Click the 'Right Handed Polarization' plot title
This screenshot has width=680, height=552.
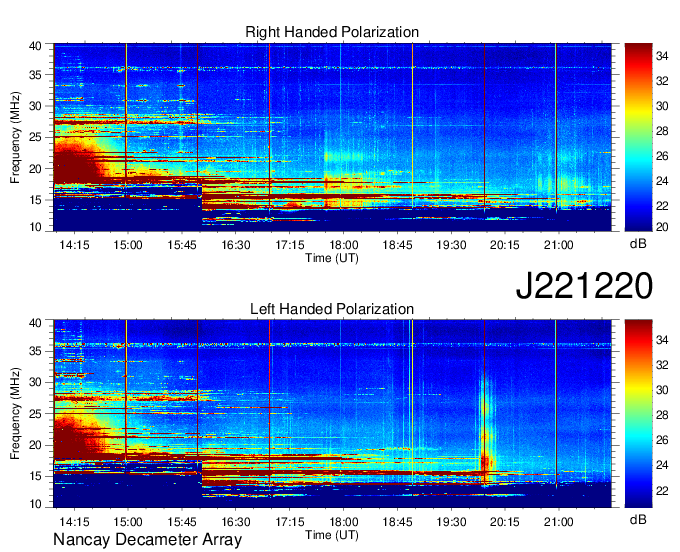tap(332, 32)
